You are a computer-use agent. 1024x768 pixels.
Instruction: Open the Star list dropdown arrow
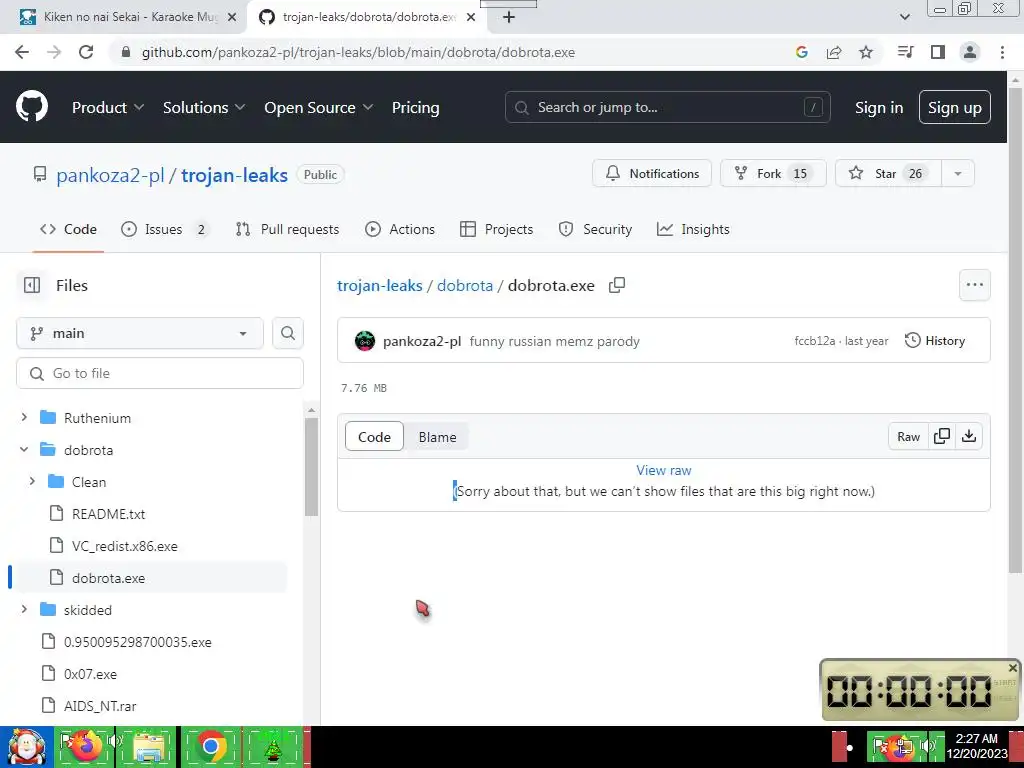click(x=958, y=174)
